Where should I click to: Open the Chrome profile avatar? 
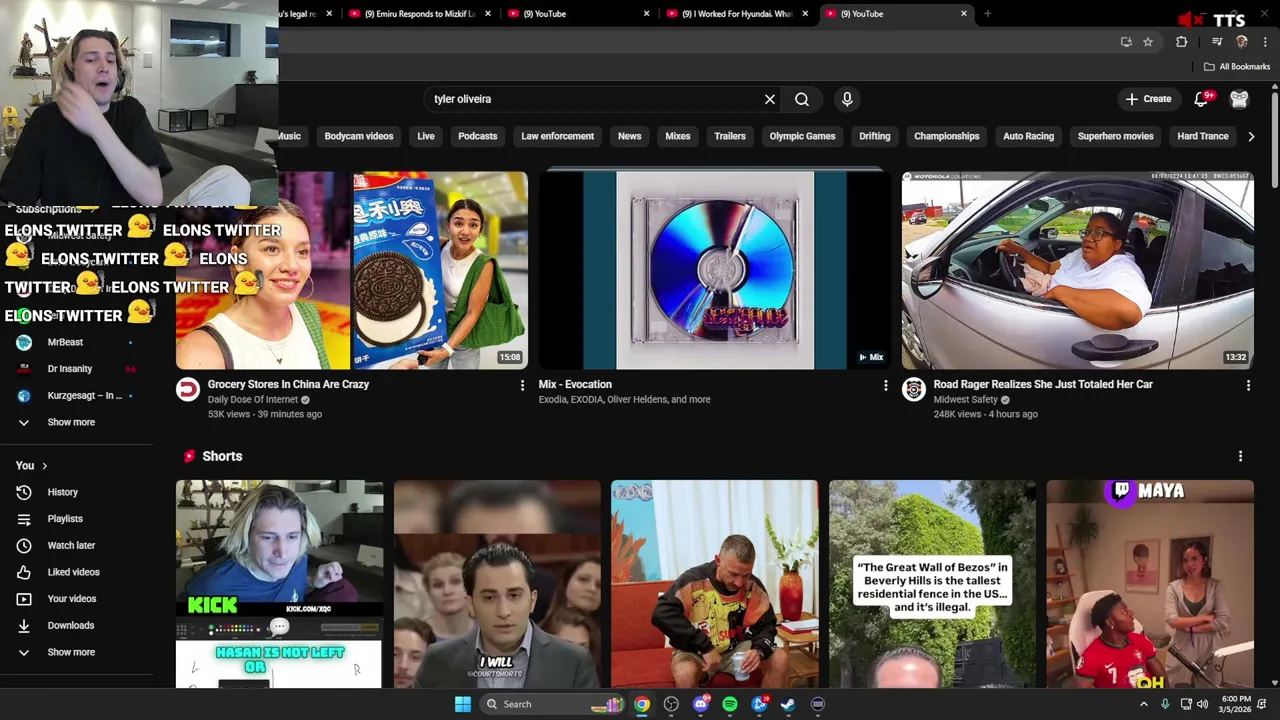coord(1242,42)
